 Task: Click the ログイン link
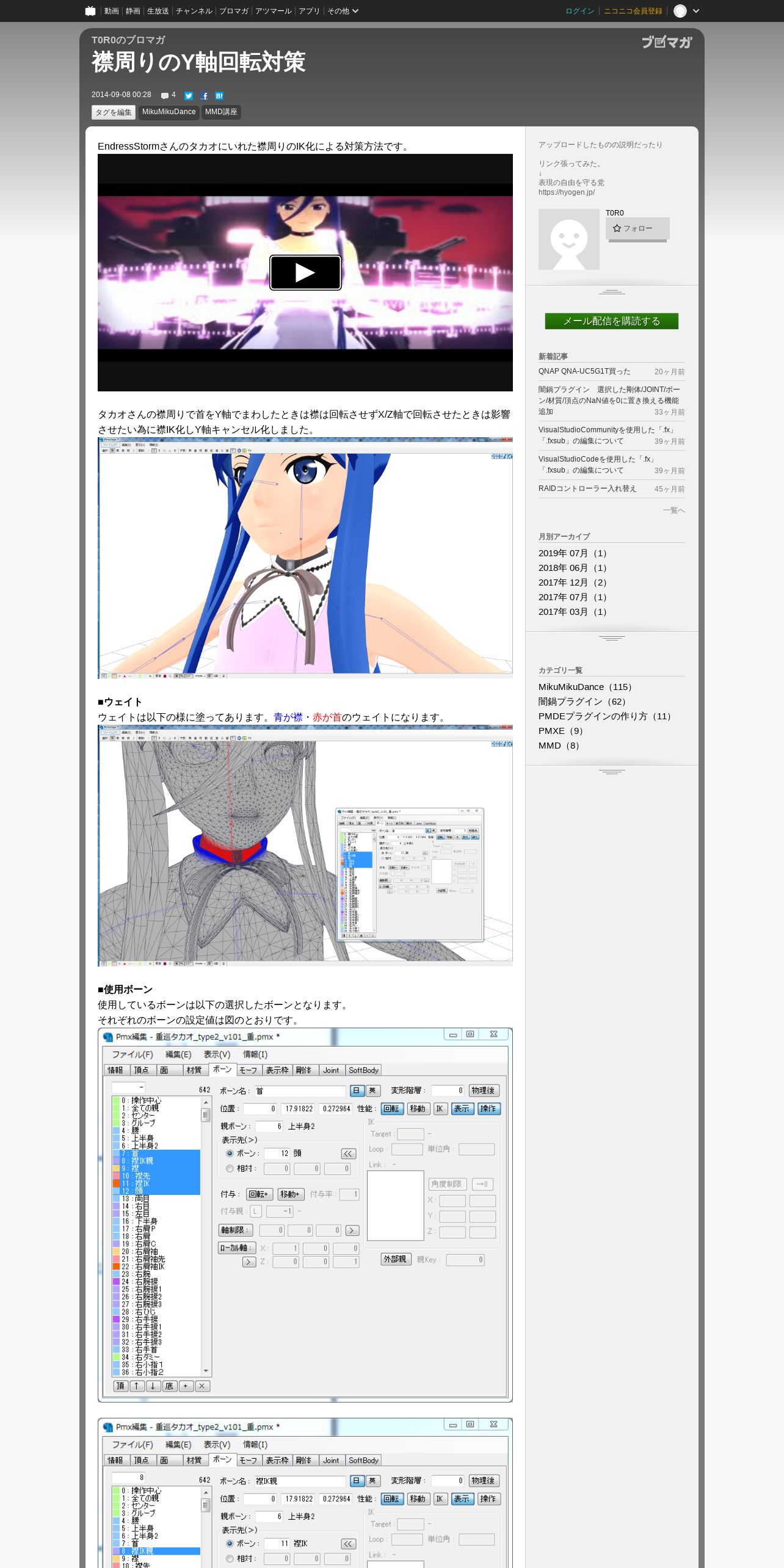click(x=580, y=11)
